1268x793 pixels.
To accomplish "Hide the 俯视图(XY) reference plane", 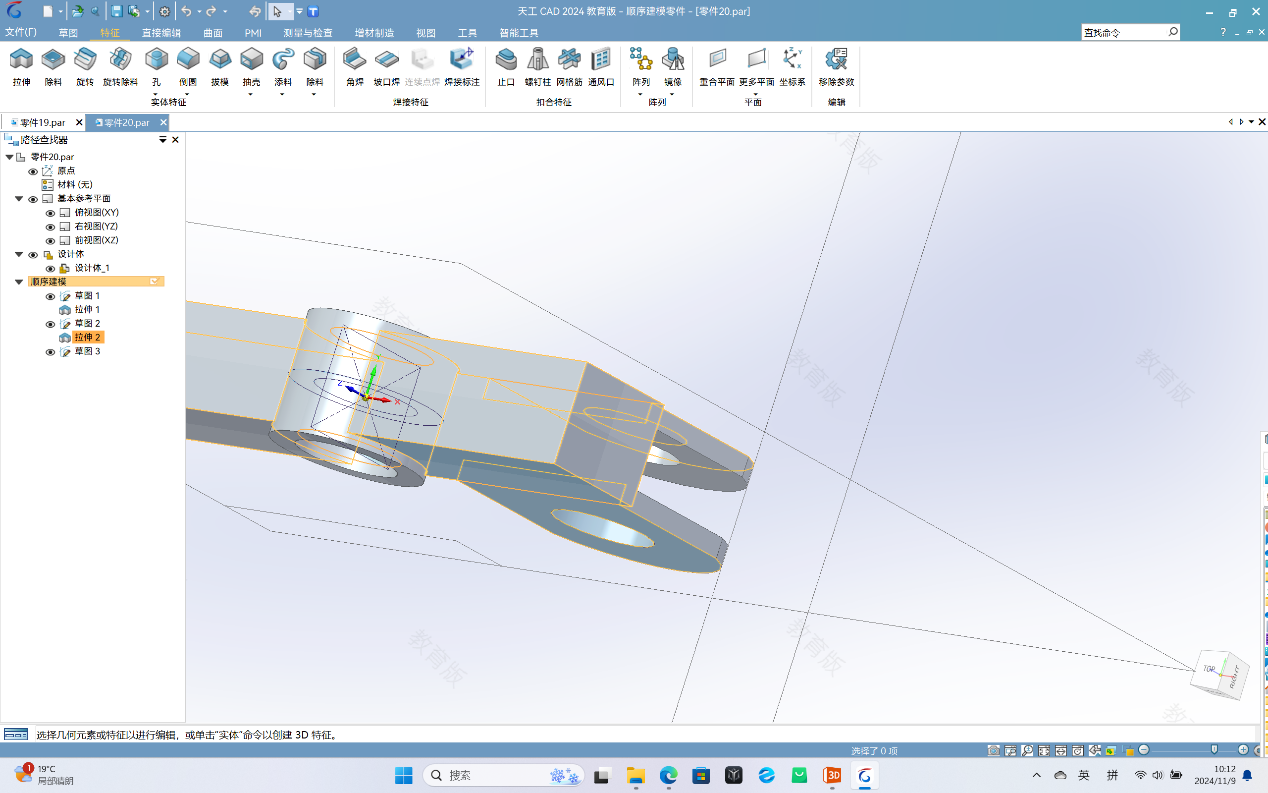I will [51, 213].
